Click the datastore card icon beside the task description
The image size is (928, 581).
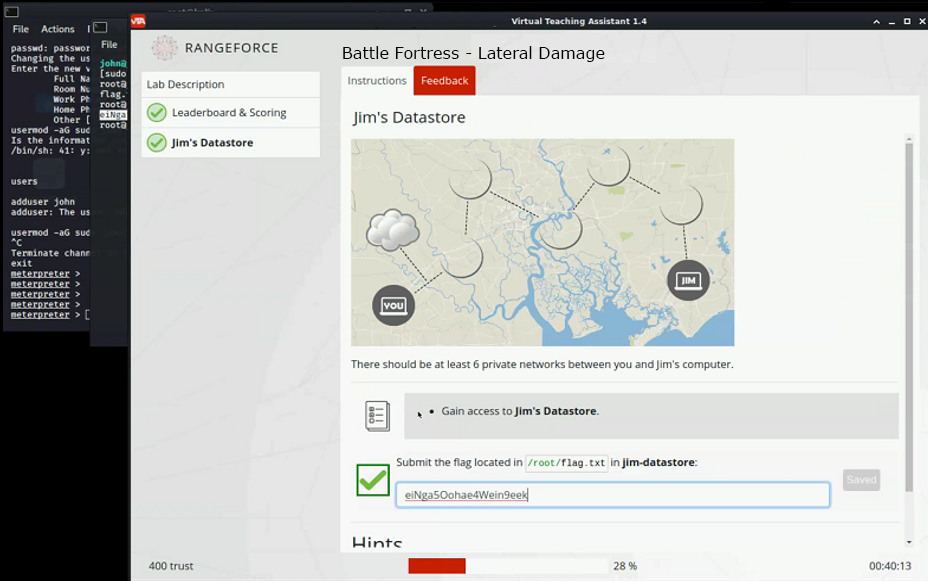(376, 415)
